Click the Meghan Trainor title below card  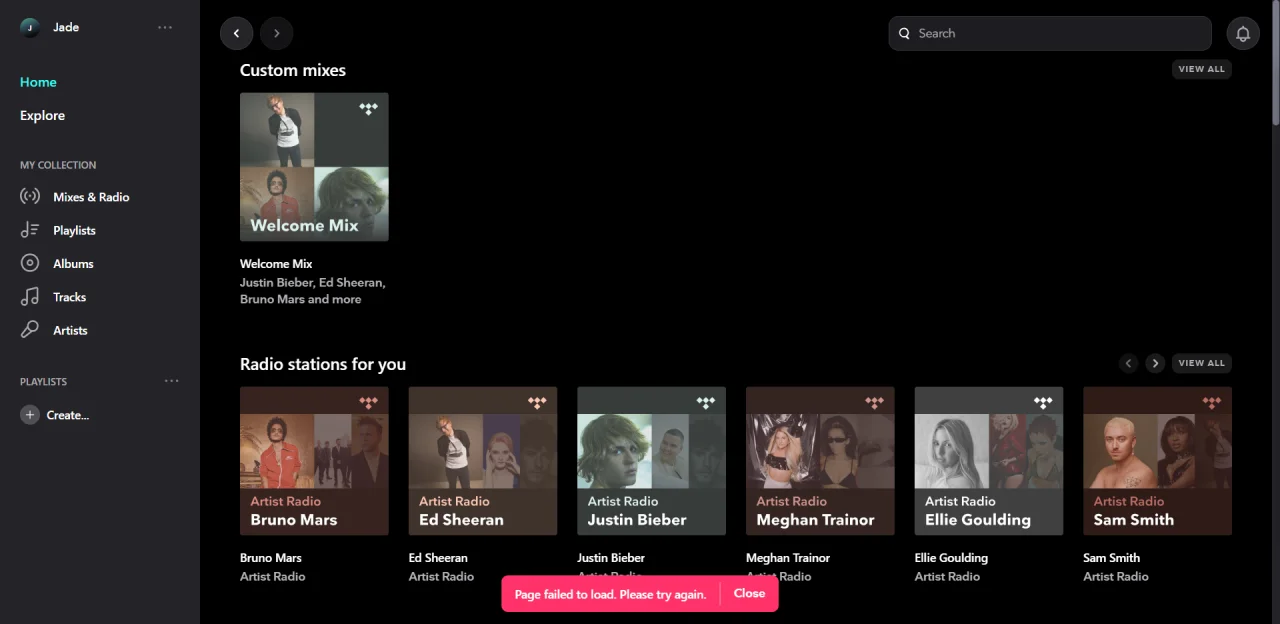pos(788,558)
